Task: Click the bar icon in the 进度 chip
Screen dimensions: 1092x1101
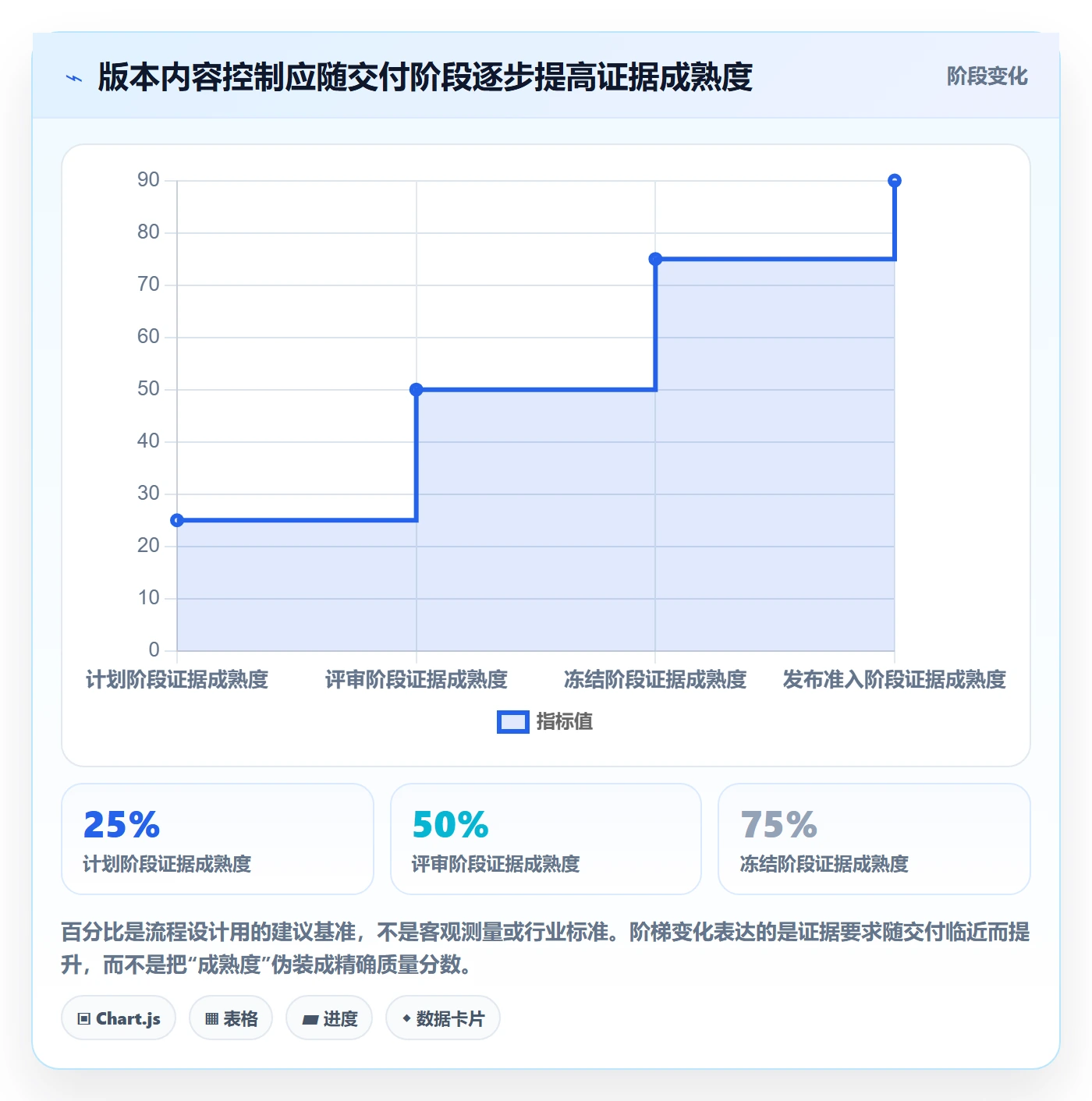Action: [x=310, y=1019]
